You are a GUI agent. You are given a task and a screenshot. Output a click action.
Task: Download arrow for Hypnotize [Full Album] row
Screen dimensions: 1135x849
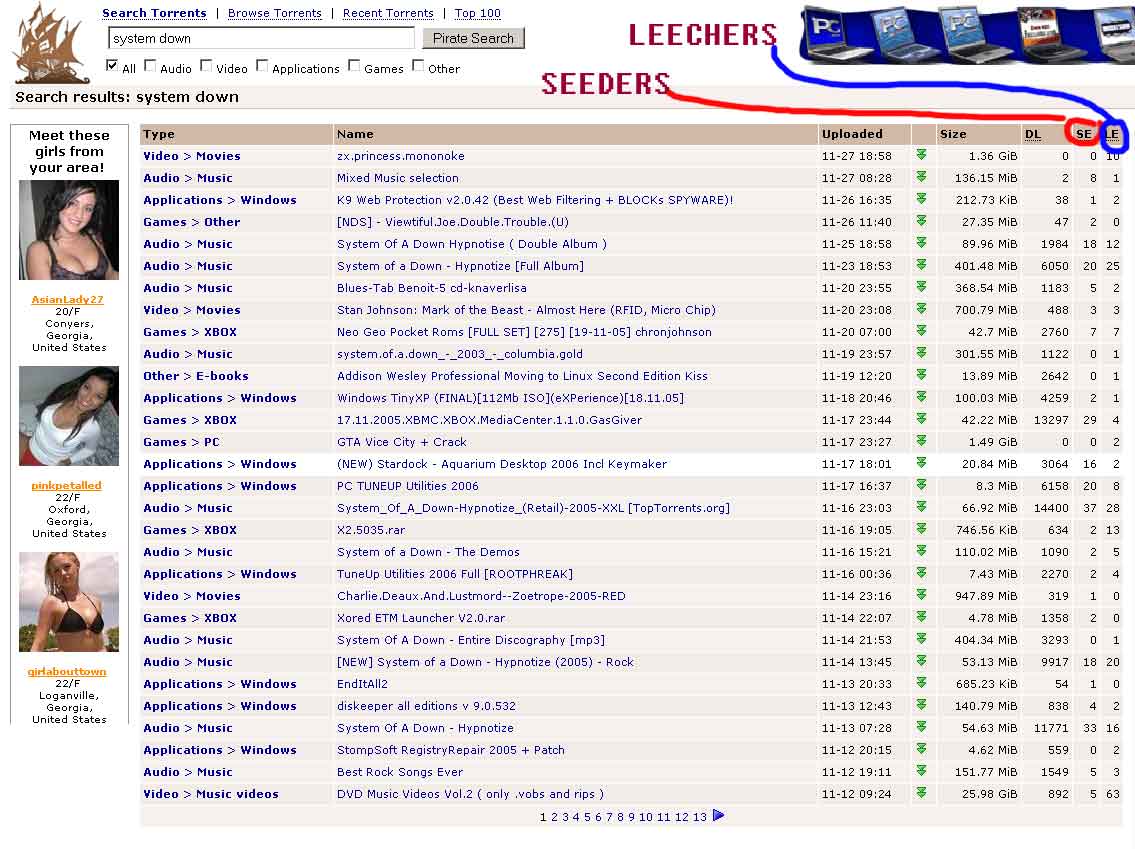(921, 264)
